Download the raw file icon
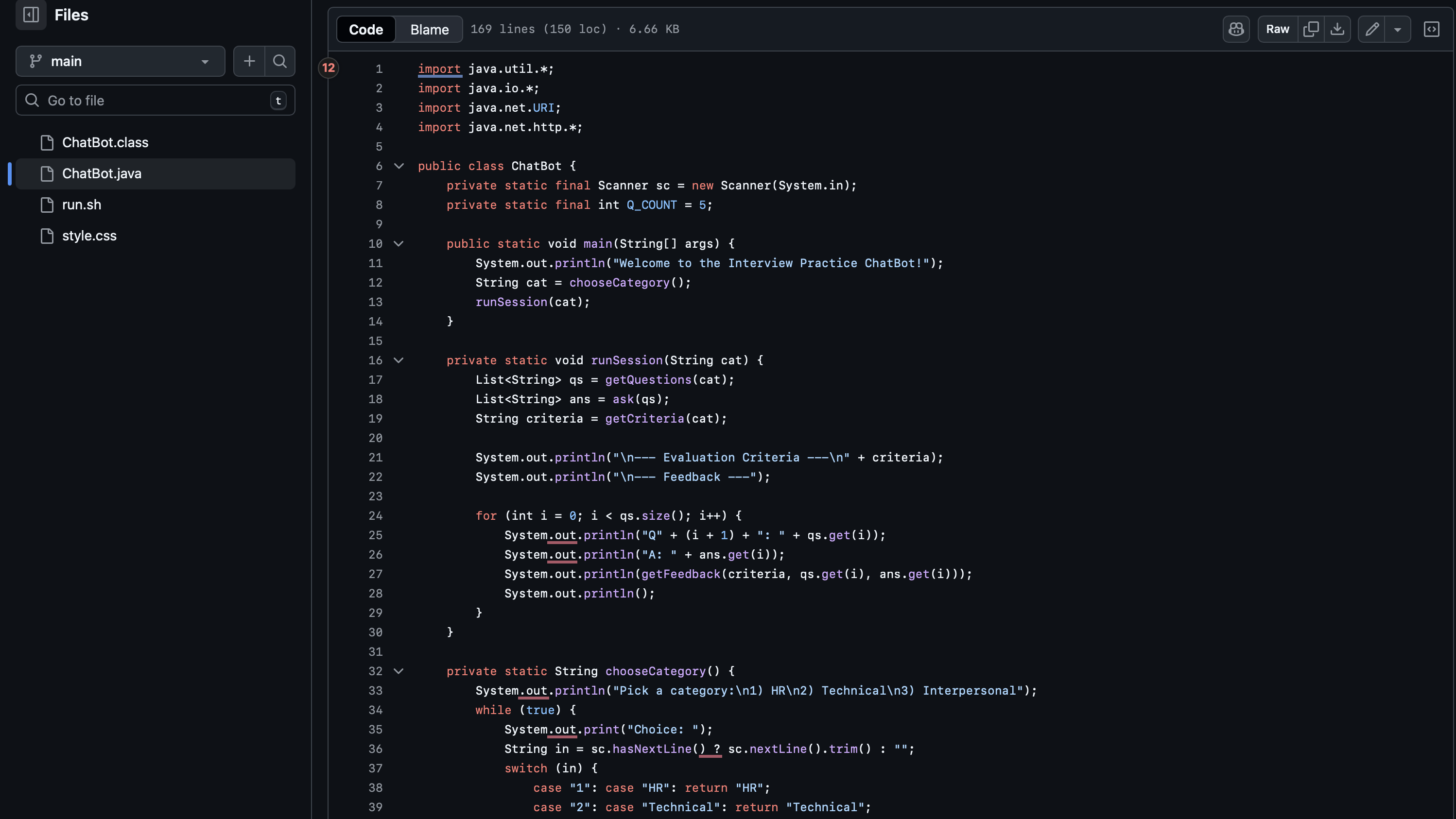Viewport: 1456px width, 819px height. pyautogui.click(x=1337, y=29)
